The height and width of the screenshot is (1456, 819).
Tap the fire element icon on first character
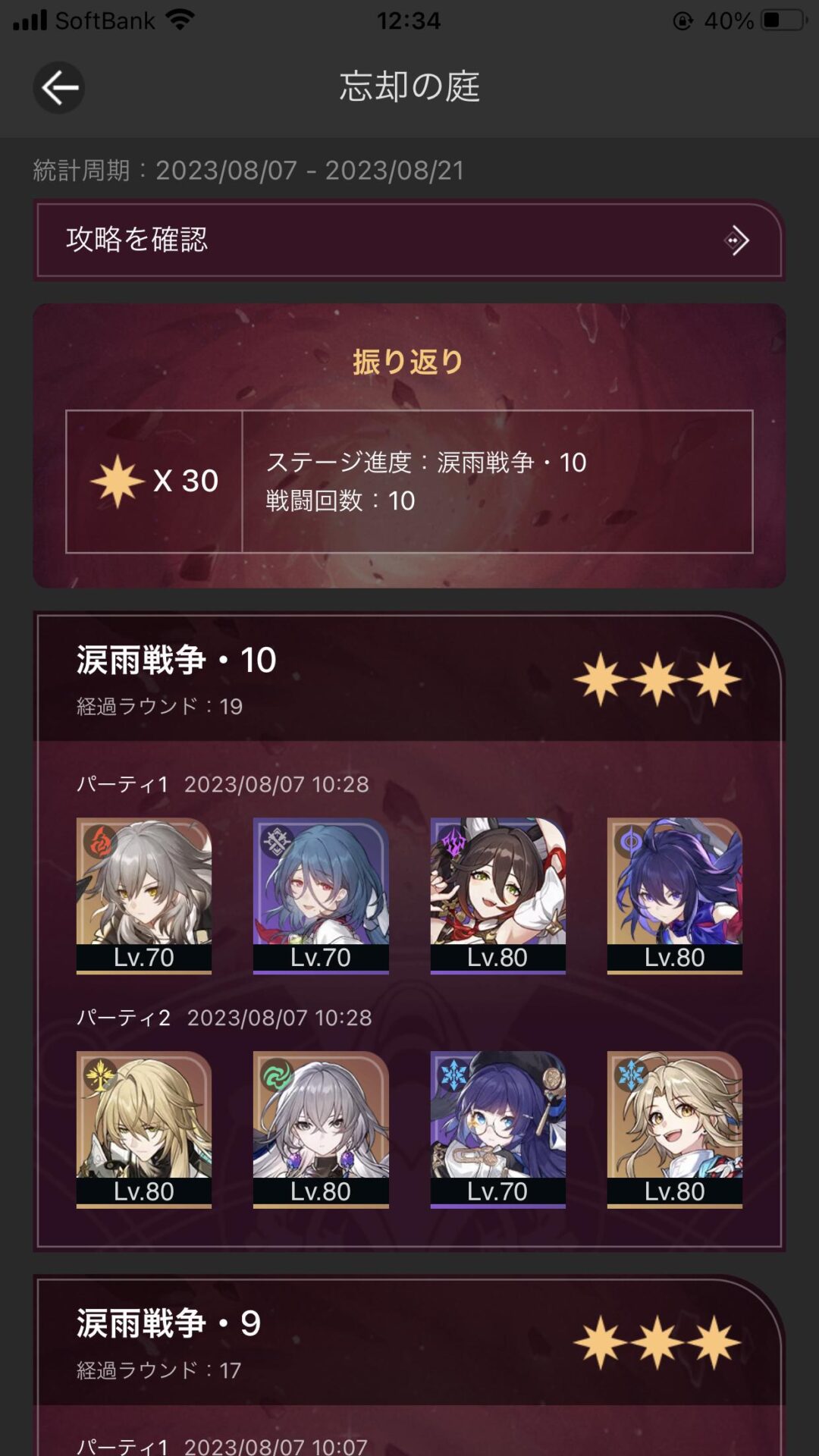pyautogui.click(x=99, y=841)
